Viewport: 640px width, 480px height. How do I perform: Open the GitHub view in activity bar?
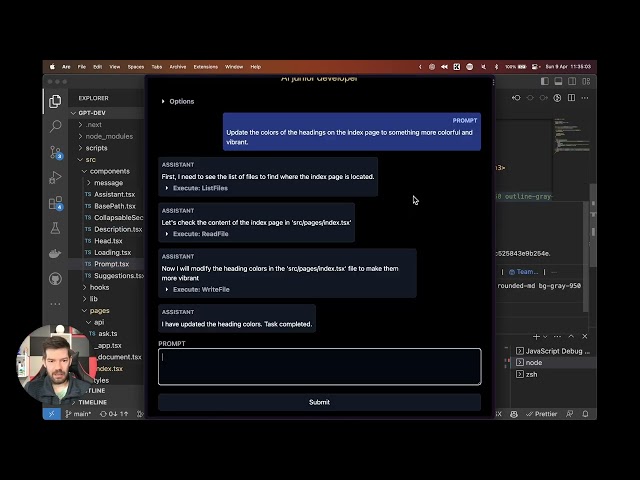click(x=55, y=279)
